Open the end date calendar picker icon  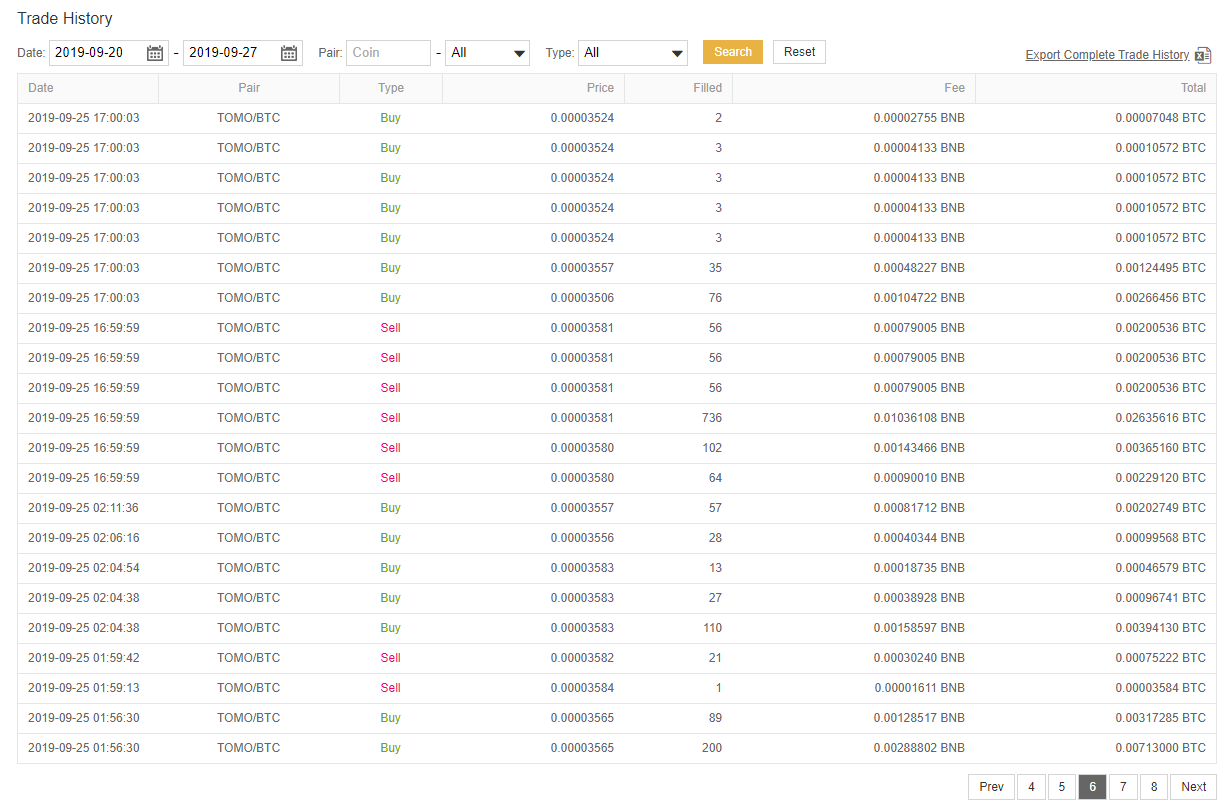click(289, 53)
